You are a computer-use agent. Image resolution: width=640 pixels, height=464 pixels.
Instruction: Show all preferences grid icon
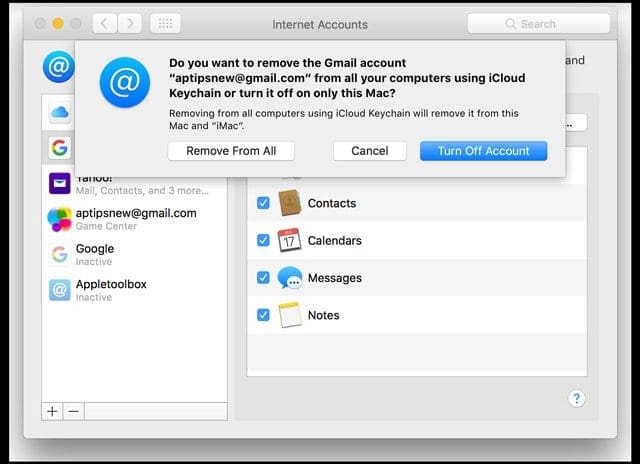(x=165, y=24)
